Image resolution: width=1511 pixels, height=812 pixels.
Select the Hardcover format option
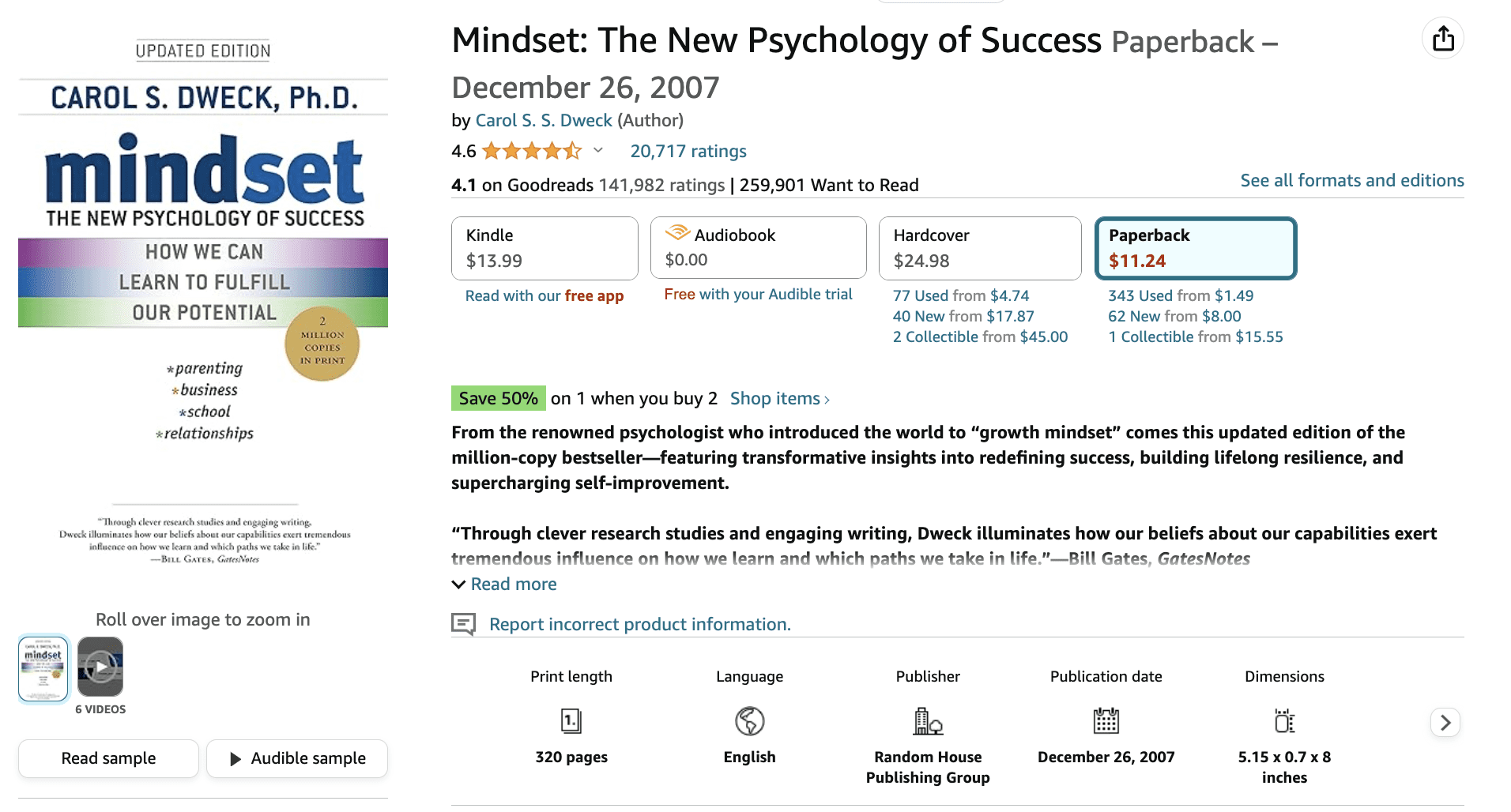(979, 248)
